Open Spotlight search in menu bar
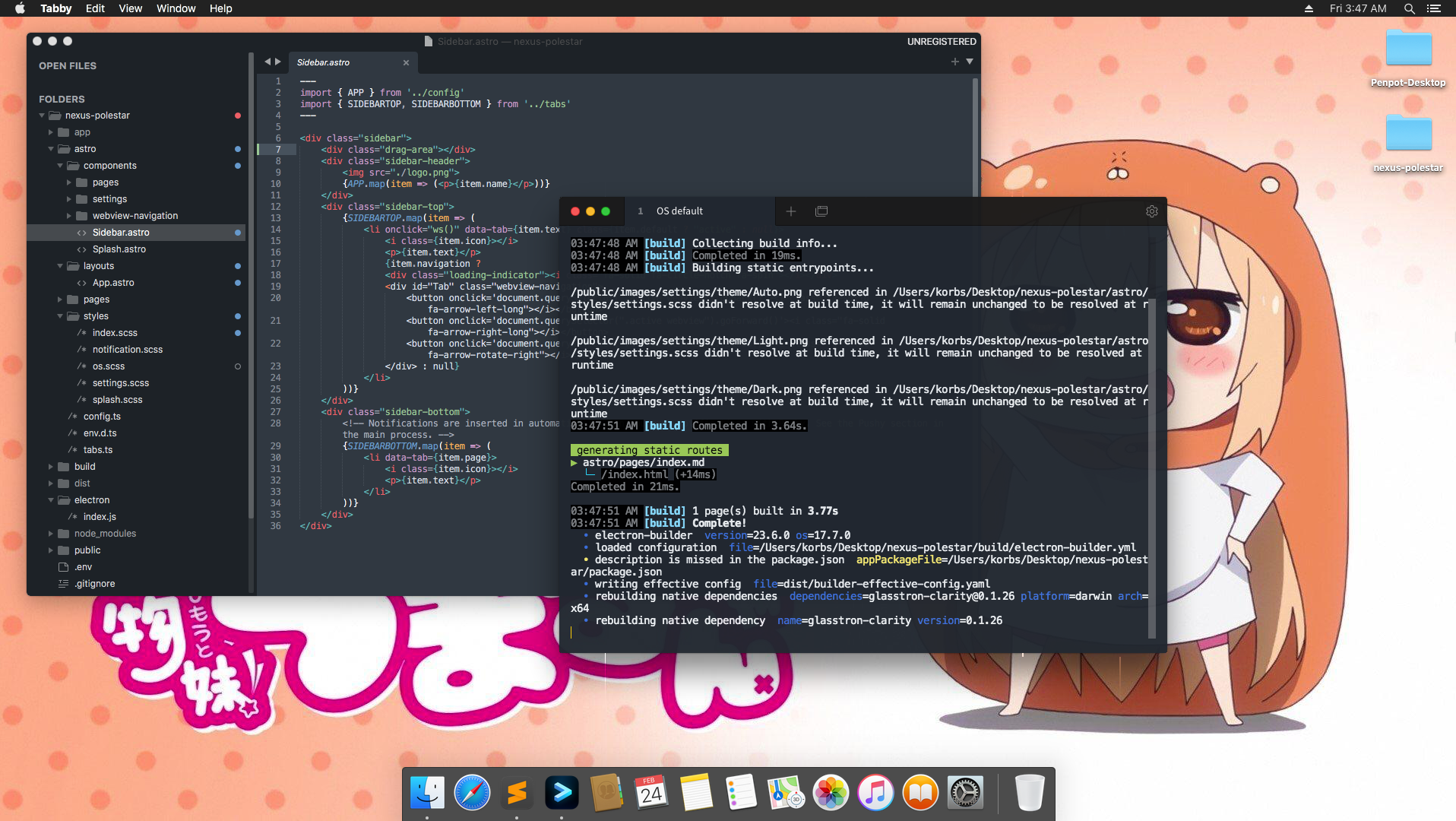Screen dimensions: 1456x821 tap(1409, 8)
